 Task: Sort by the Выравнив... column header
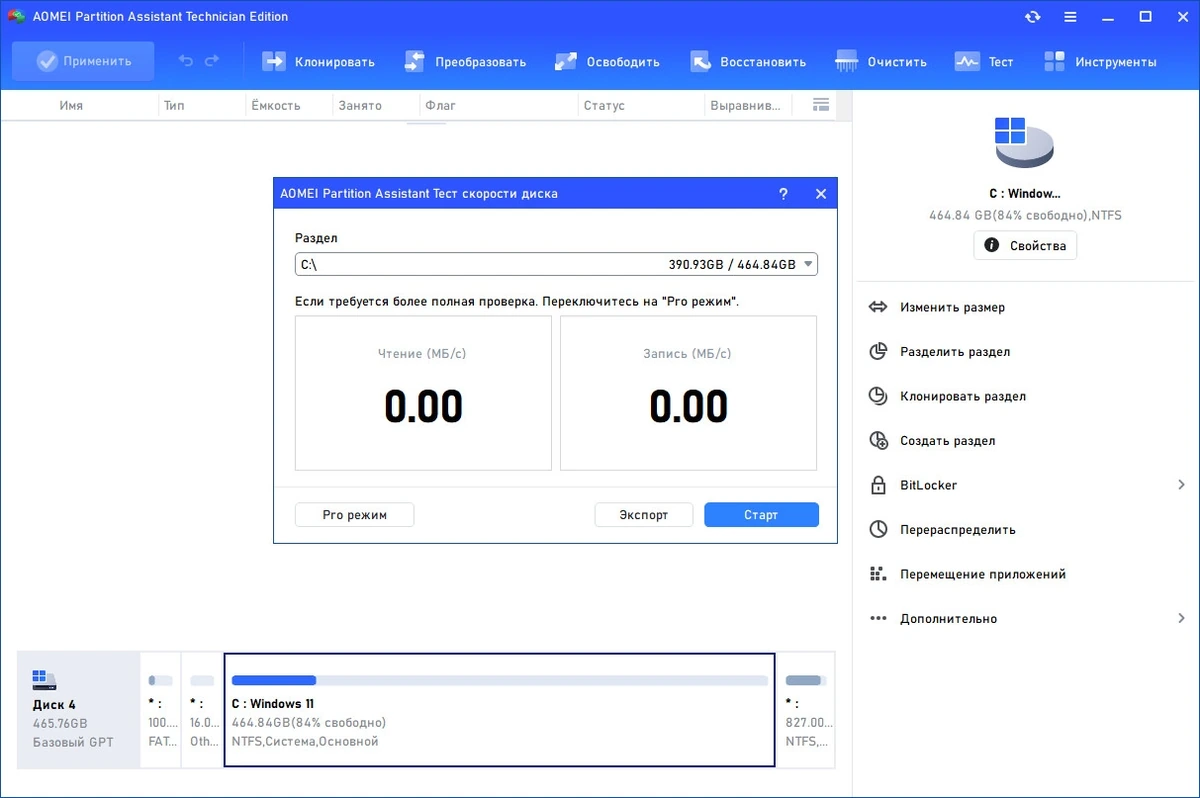tap(745, 105)
